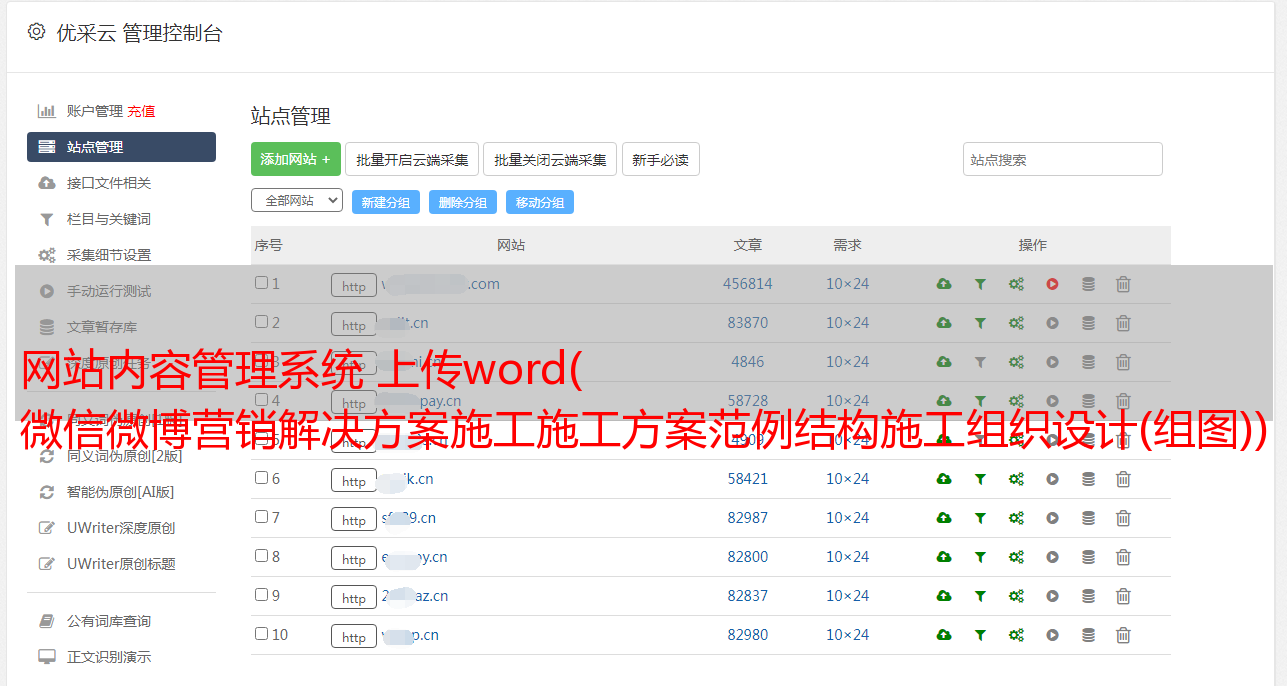Check the box for row 8
The height and width of the screenshot is (686, 1287).
261,556
